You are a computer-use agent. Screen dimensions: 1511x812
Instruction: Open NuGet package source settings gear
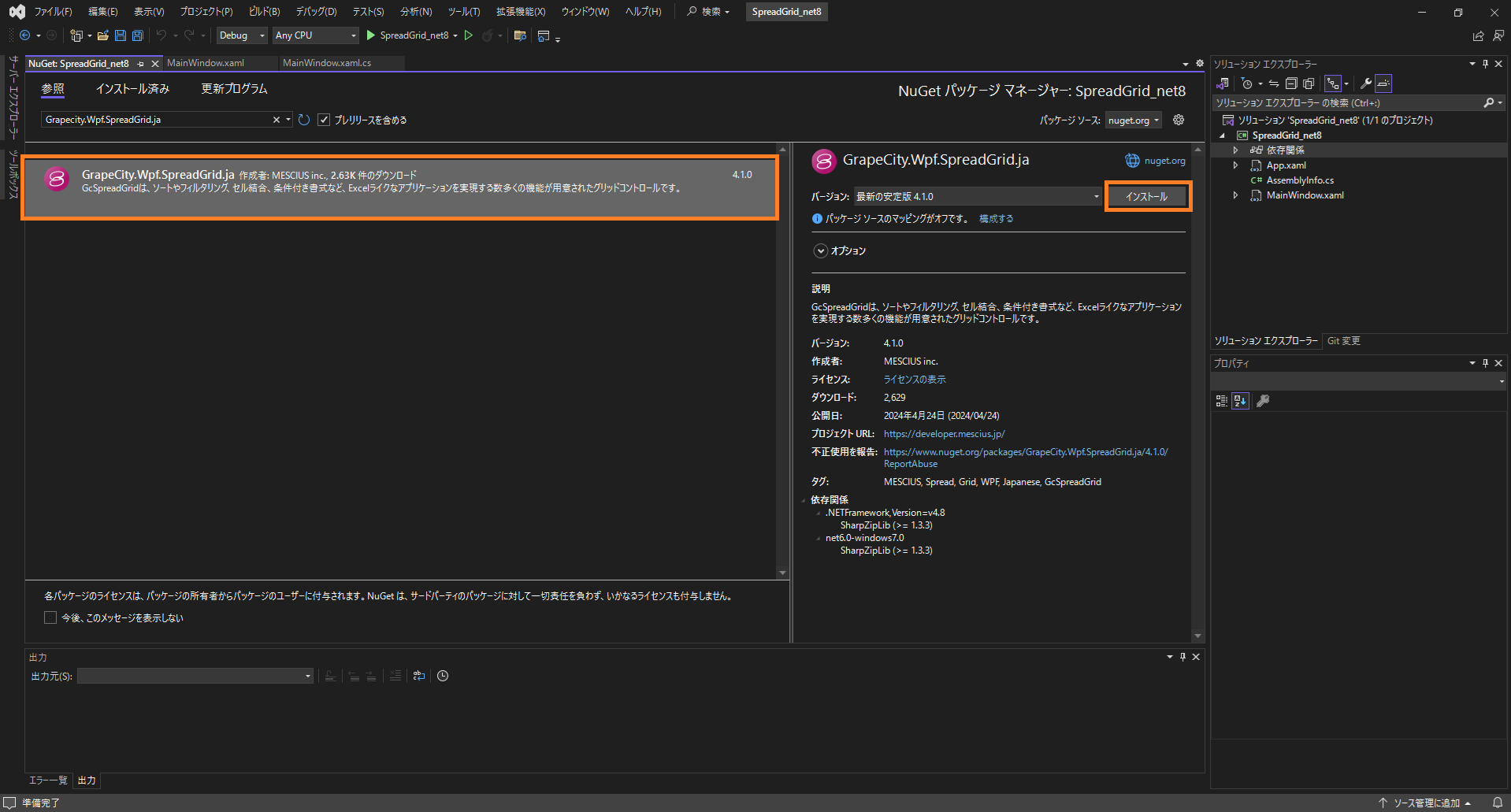(x=1179, y=120)
